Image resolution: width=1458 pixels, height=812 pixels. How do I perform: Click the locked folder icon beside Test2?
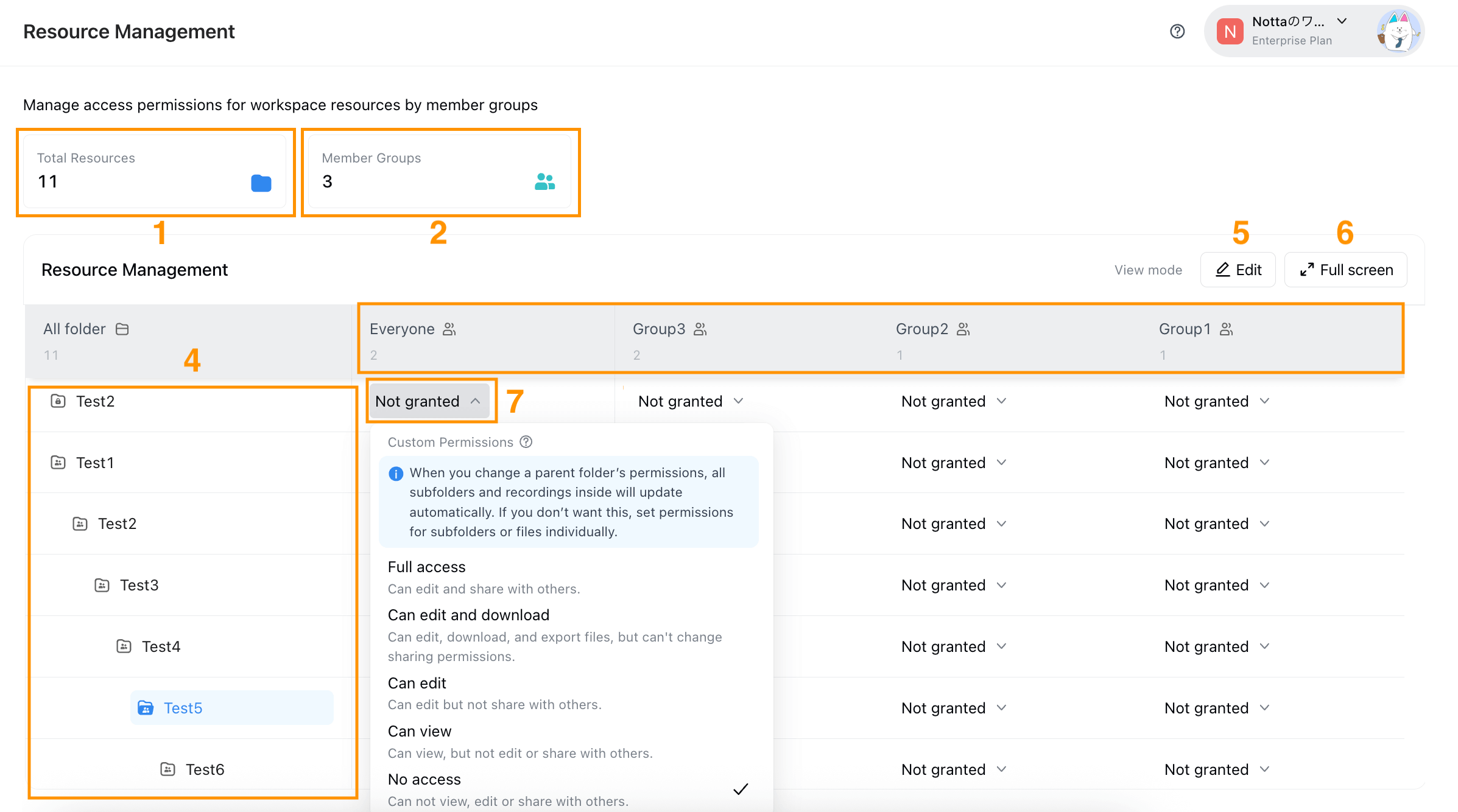[57, 401]
